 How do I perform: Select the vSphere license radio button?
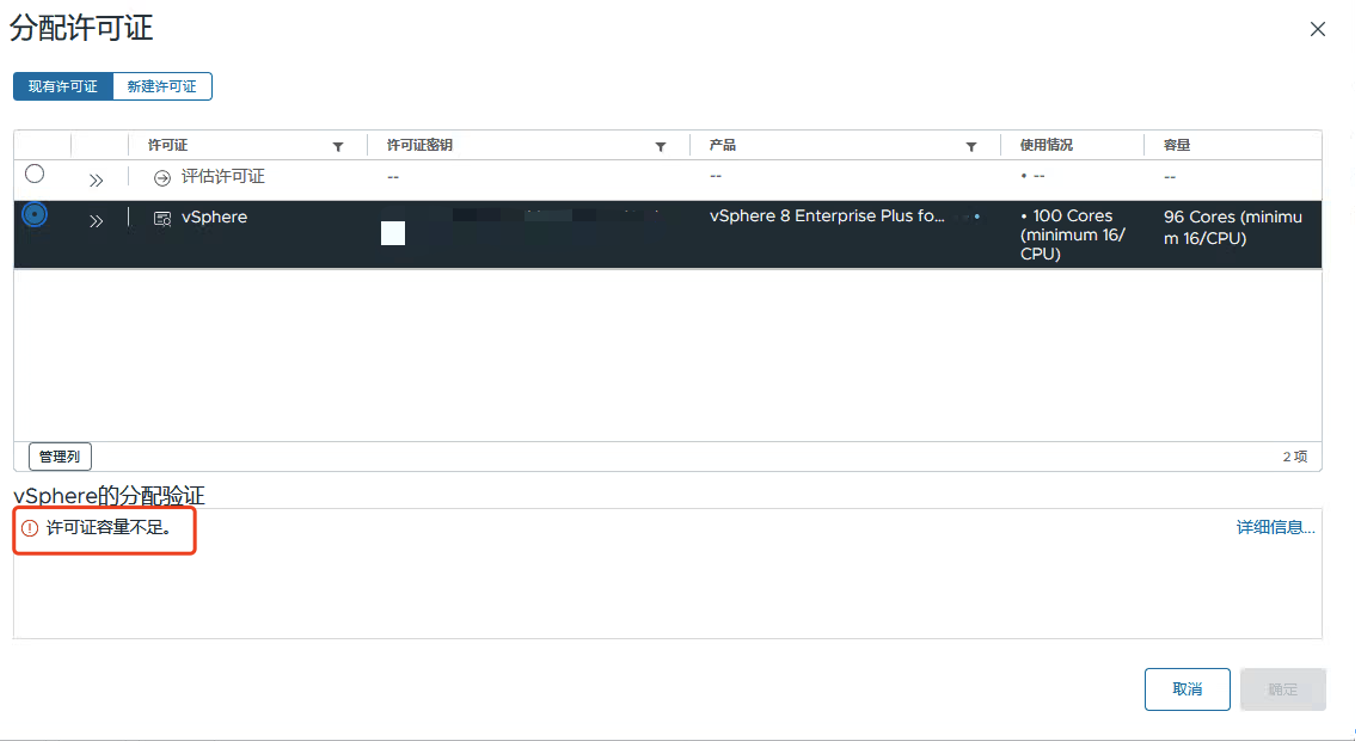pyautogui.click(x=35, y=214)
